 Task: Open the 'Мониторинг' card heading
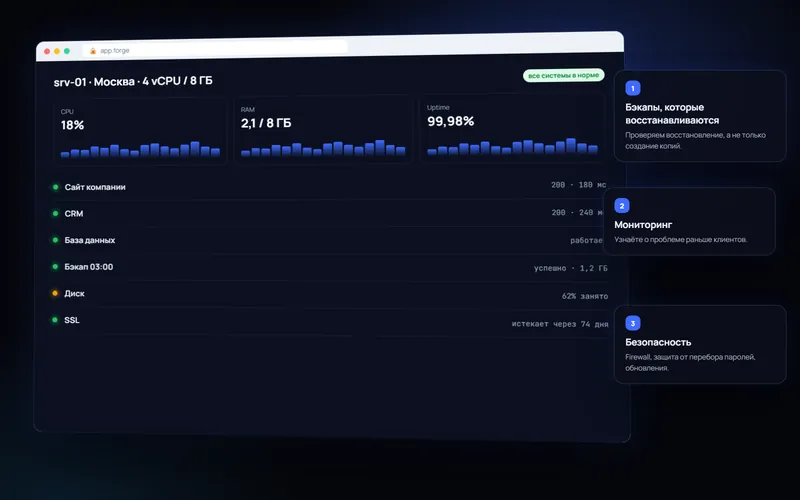(643, 224)
